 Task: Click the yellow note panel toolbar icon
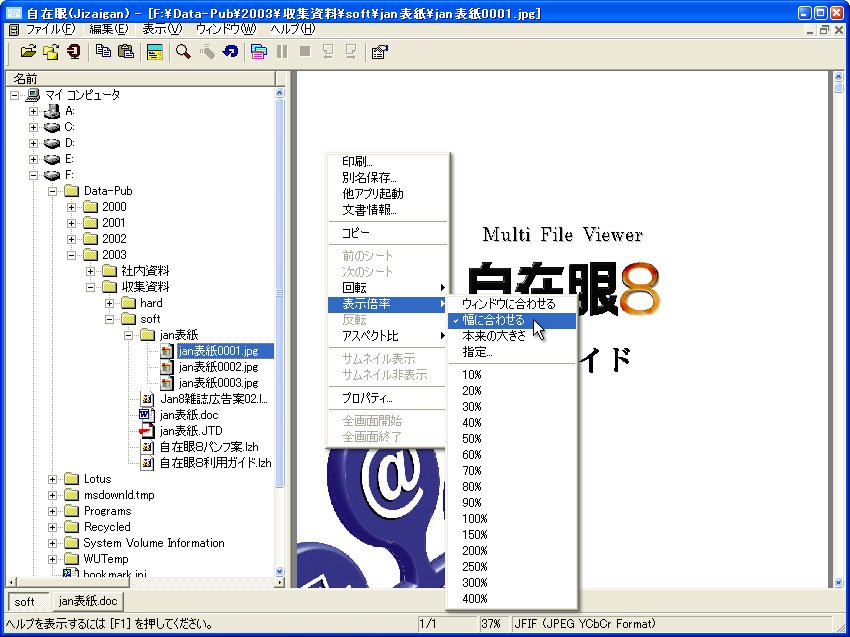click(154, 52)
